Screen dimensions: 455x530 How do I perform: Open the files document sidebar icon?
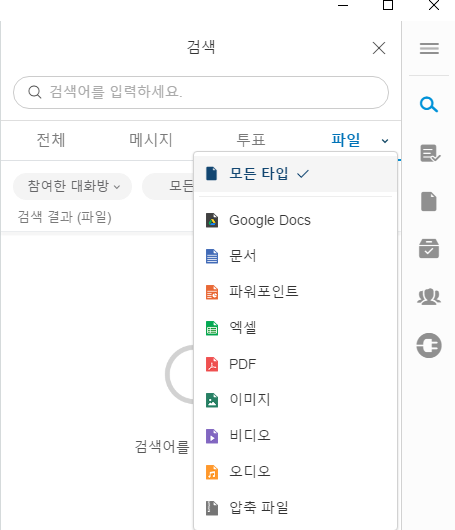click(429, 201)
